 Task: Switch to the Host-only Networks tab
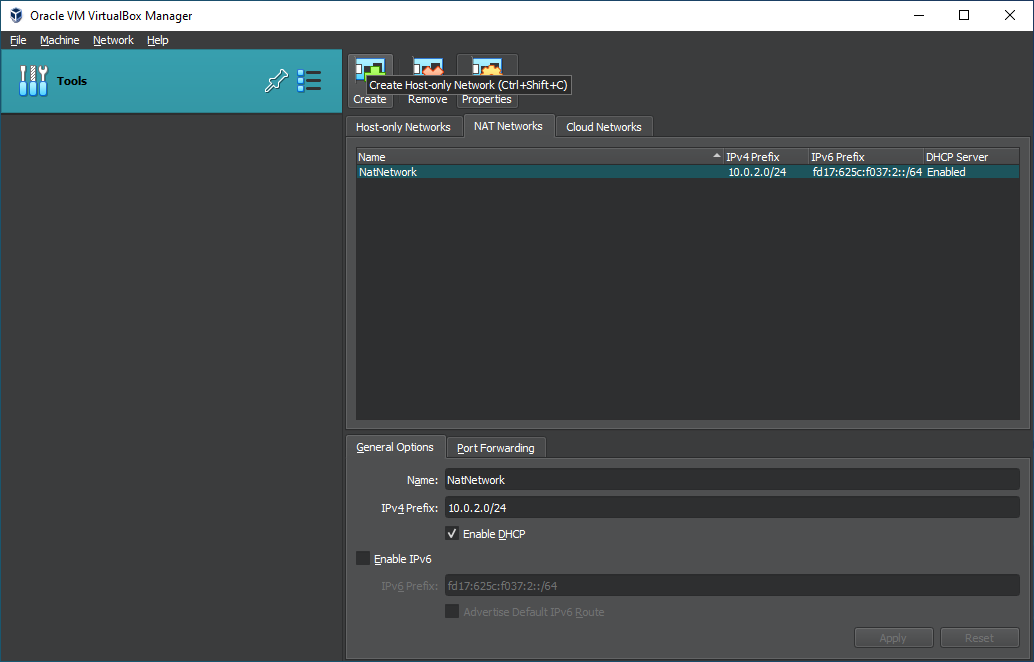403,127
